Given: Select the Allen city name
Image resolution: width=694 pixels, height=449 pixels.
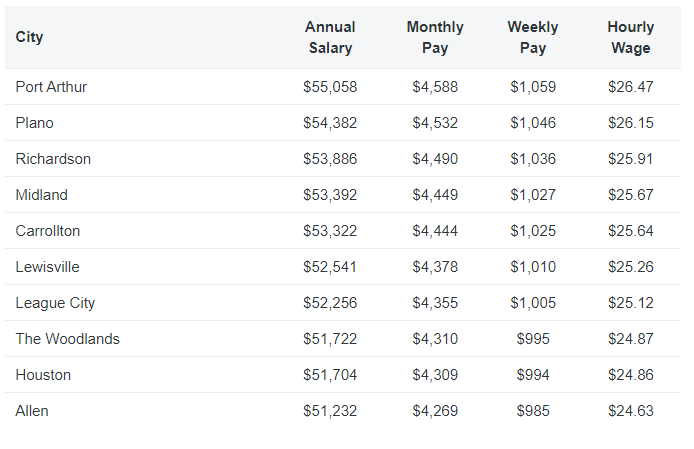Looking at the screenshot, I should point(32,411).
